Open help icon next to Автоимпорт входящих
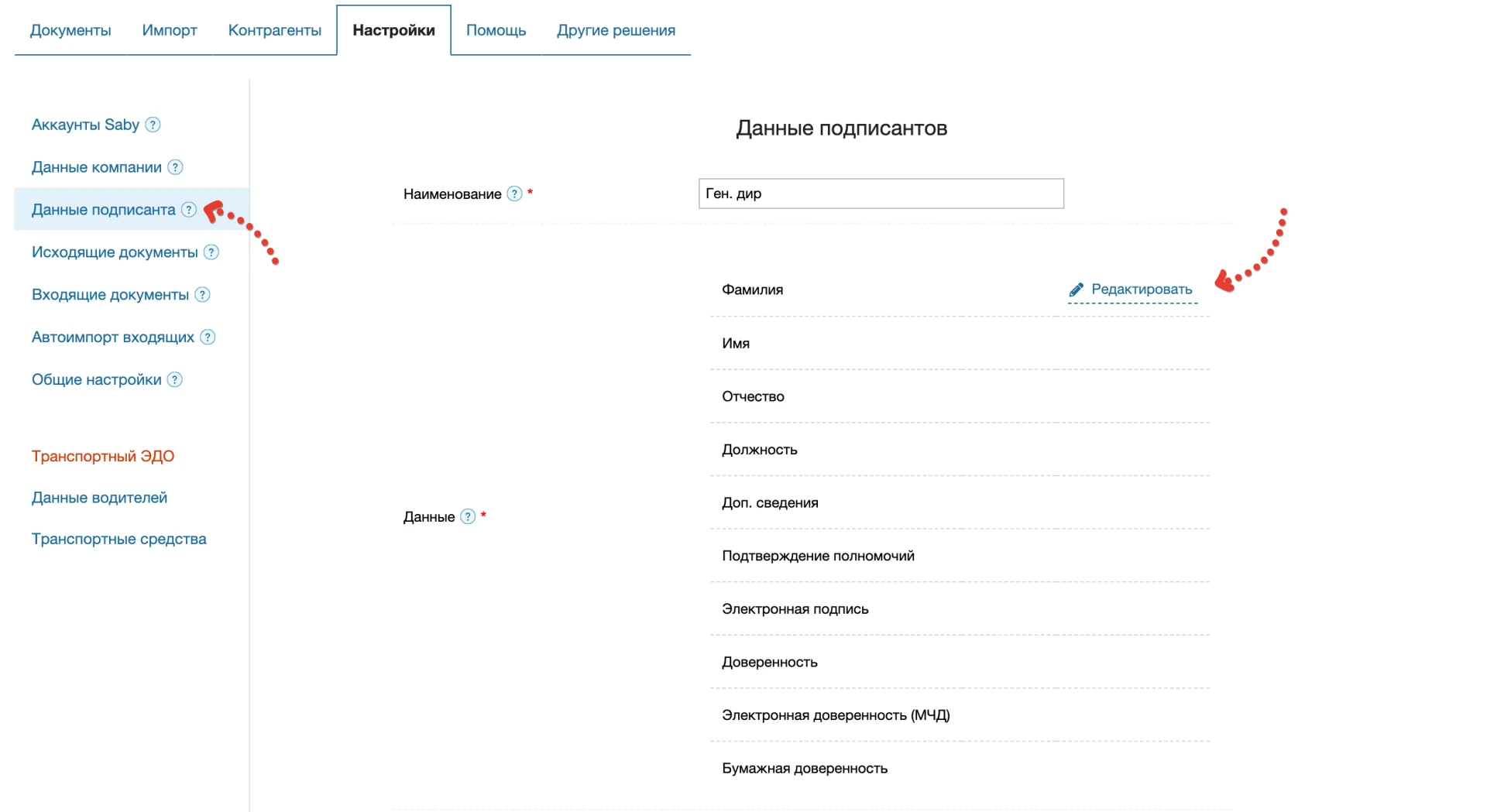Screen dimensions: 1487x812 point(208,337)
